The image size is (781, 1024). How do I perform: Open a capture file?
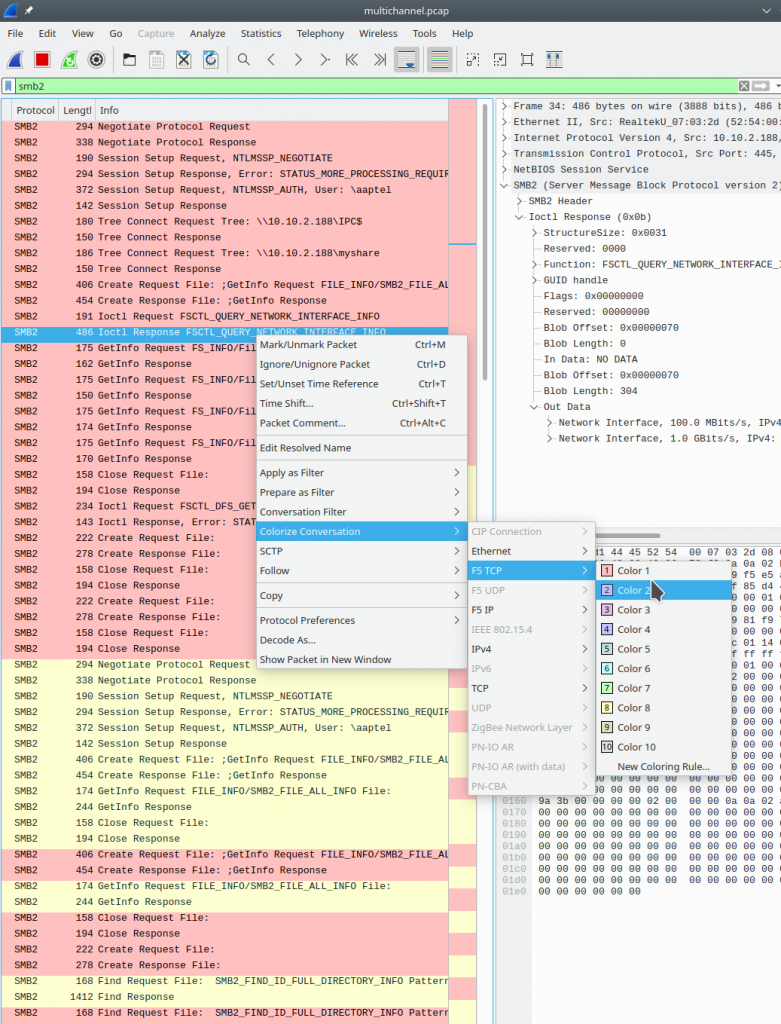tap(130, 60)
